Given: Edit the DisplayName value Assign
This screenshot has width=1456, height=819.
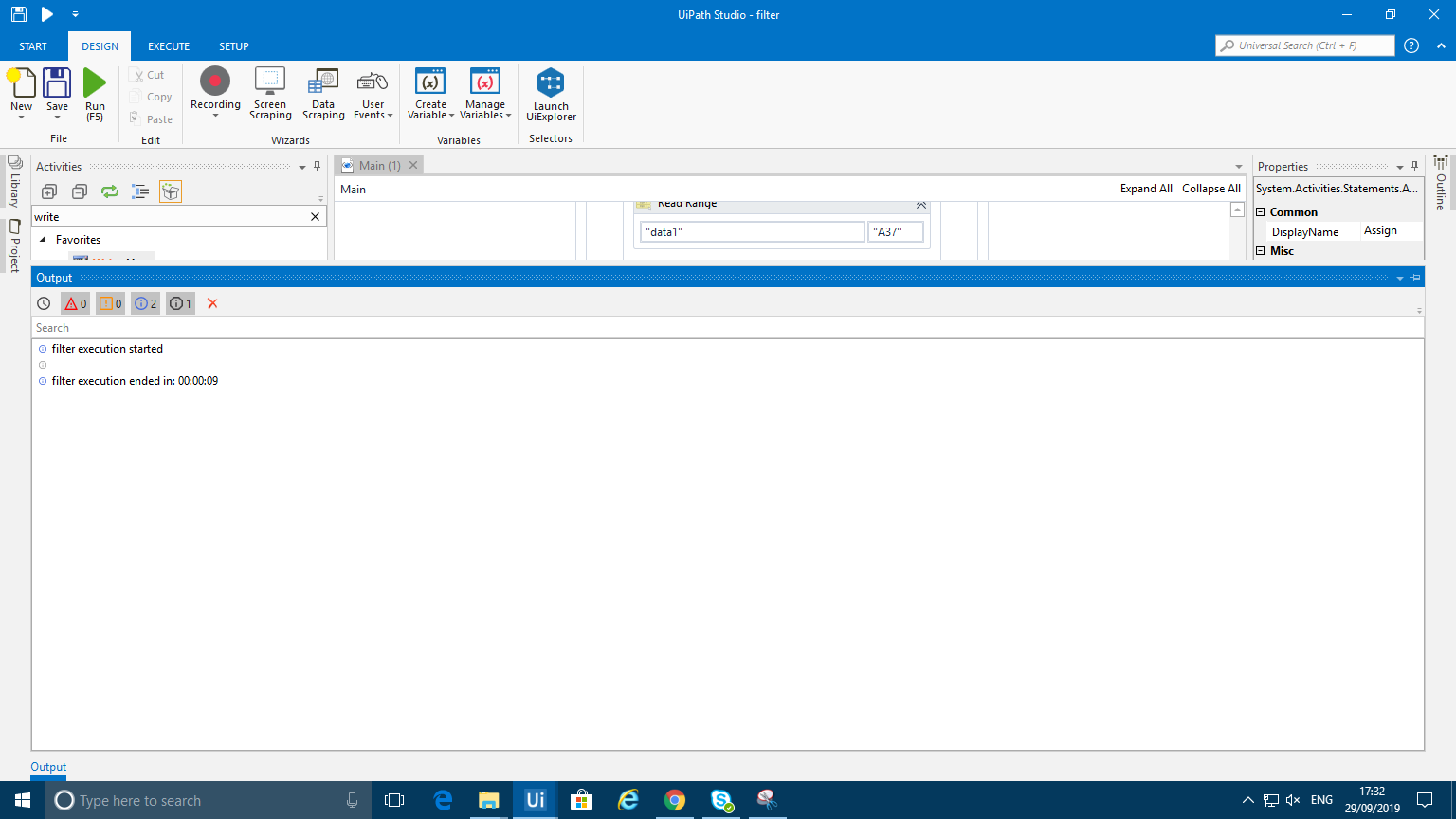Looking at the screenshot, I should [x=1391, y=231].
